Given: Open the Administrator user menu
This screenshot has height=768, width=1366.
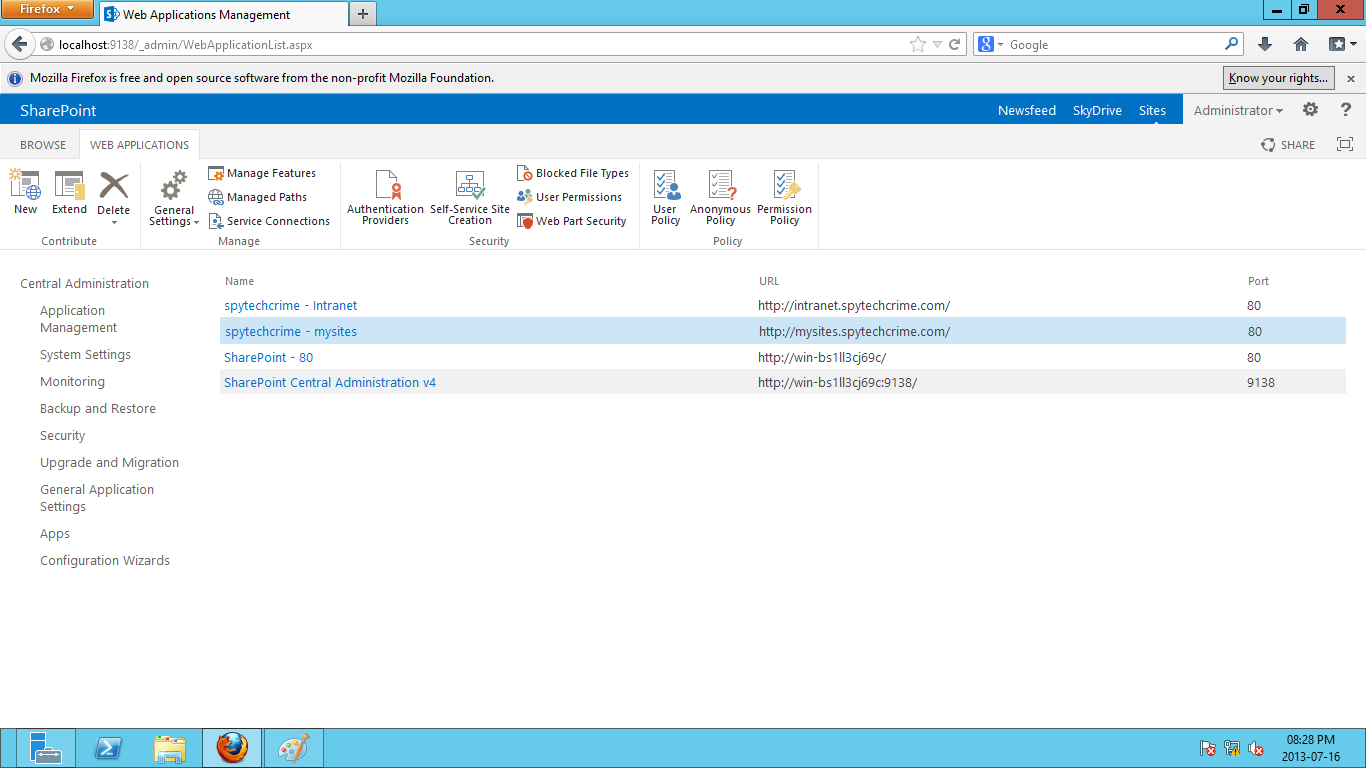Looking at the screenshot, I should point(1238,110).
